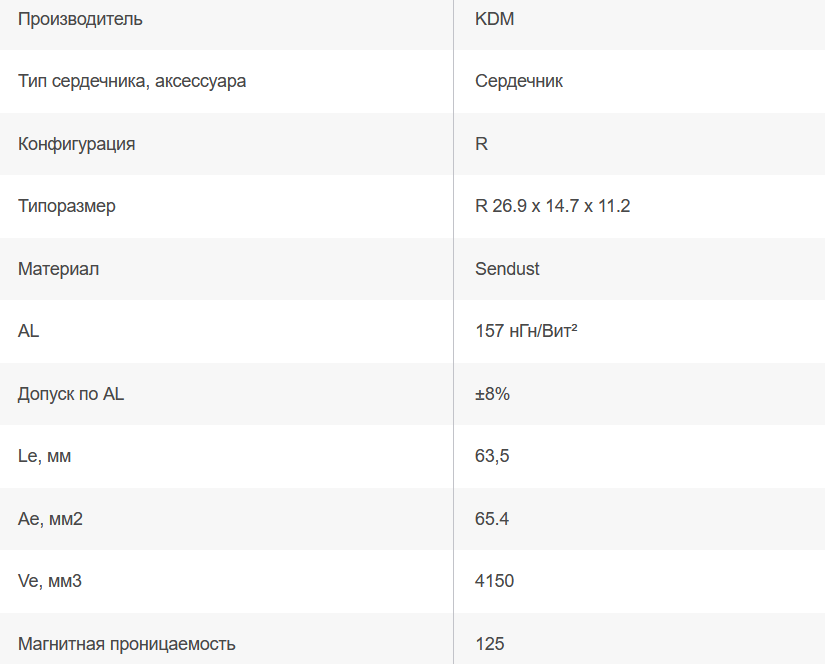Select the 63,5 length value
This screenshot has width=825, height=664.
click(x=492, y=456)
